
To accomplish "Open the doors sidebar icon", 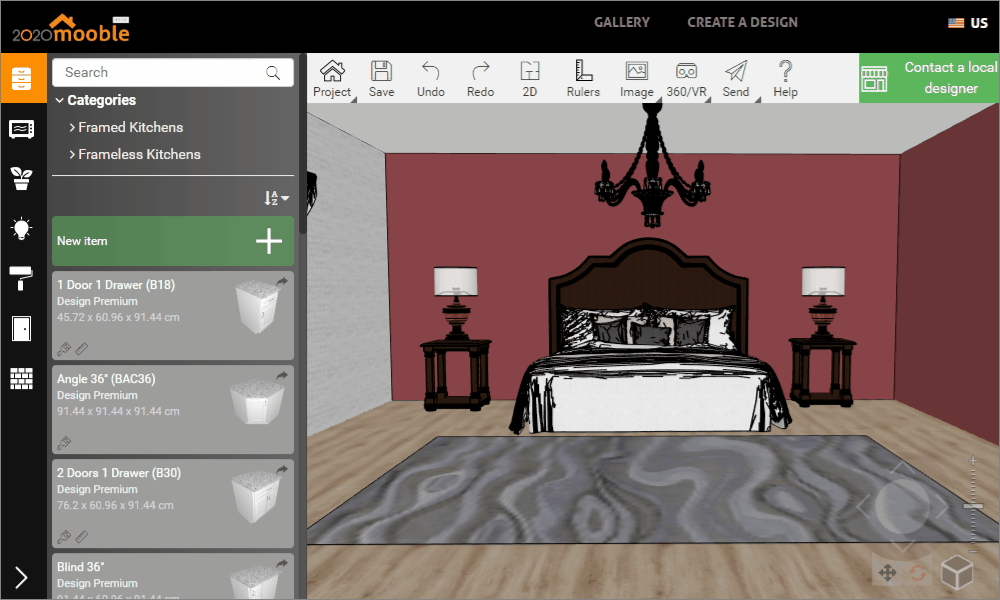I will coord(22,328).
